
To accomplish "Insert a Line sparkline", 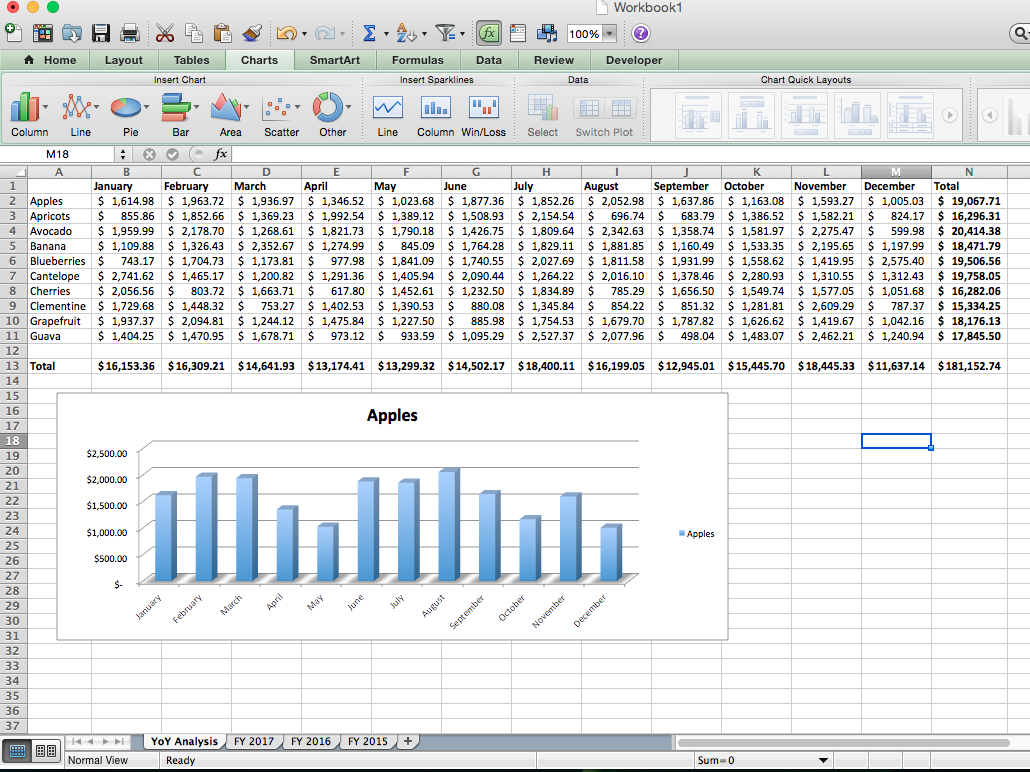I will point(388,108).
